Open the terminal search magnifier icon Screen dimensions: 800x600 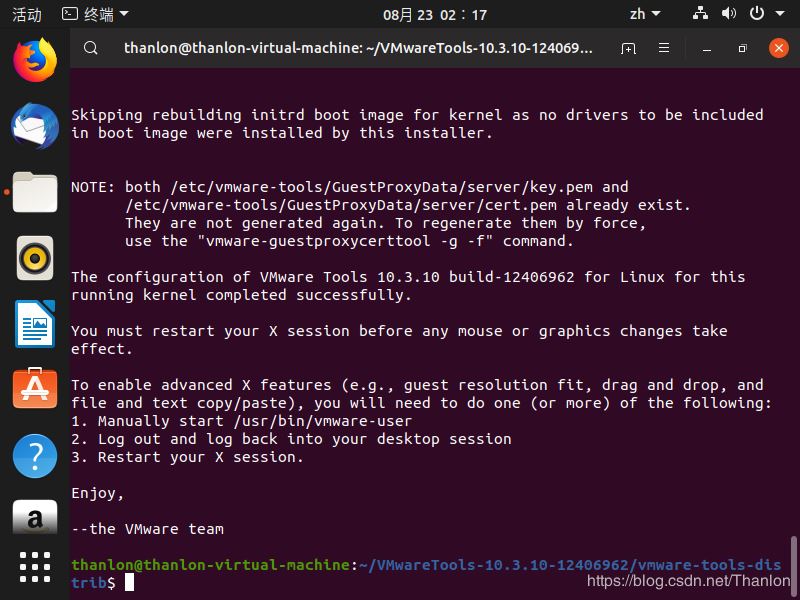tap(91, 48)
